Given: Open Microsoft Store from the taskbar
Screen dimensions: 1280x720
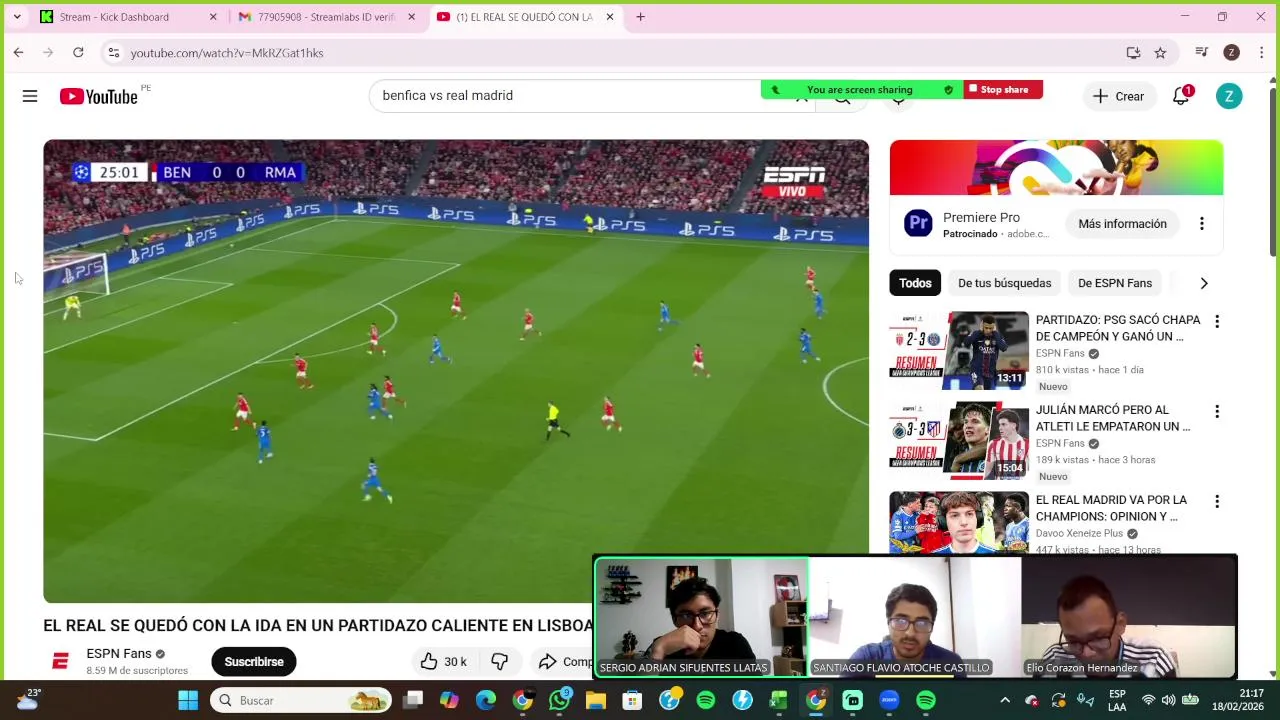Looking at the screenshot, I should tap(632, 701).
